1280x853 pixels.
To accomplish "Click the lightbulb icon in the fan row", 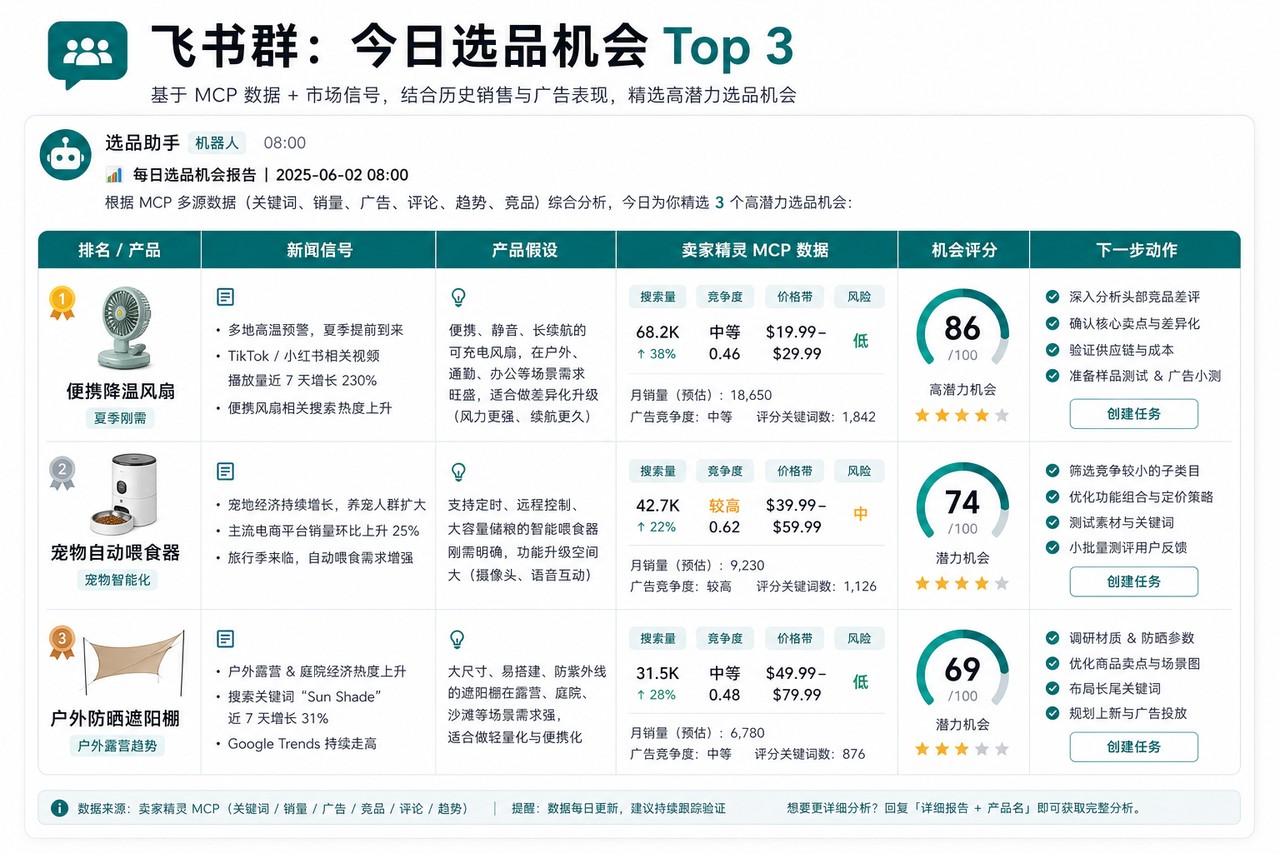I will (x=459, y=297).
